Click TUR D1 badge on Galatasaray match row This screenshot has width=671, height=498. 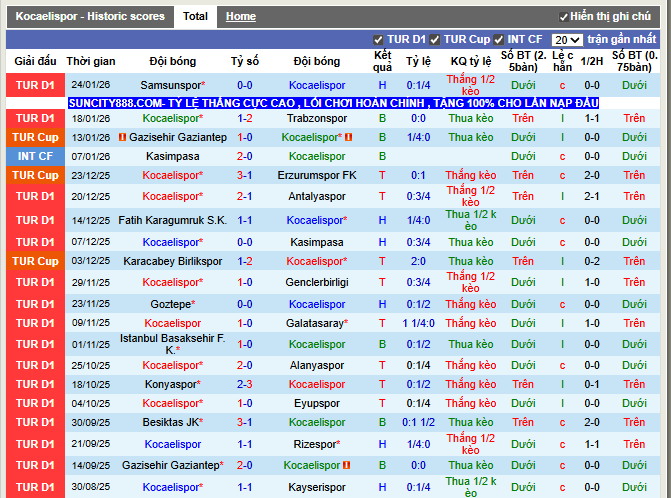pos(35,324)
